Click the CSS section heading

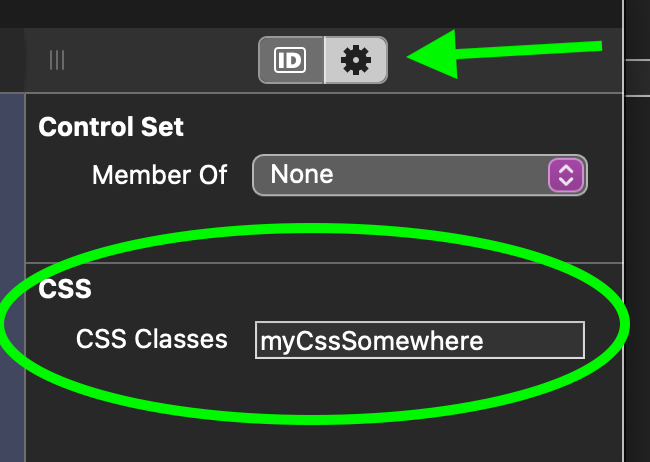65,290
